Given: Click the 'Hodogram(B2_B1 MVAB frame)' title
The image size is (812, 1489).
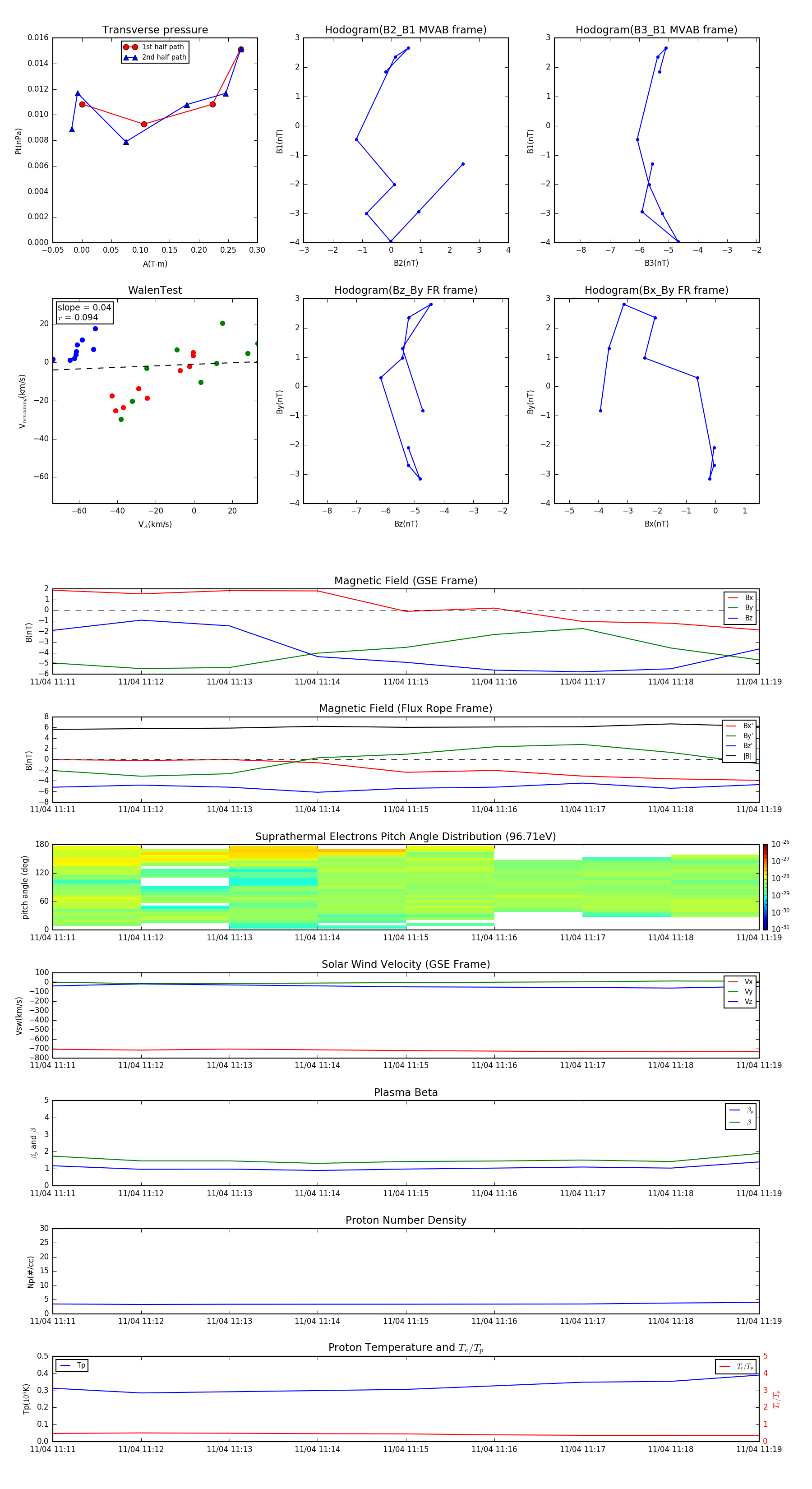Looking at the screenshot, I should [x=406, y=30].
